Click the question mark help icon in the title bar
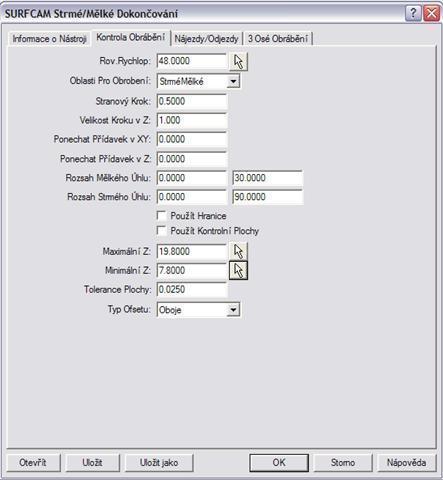 click(413, 14)
